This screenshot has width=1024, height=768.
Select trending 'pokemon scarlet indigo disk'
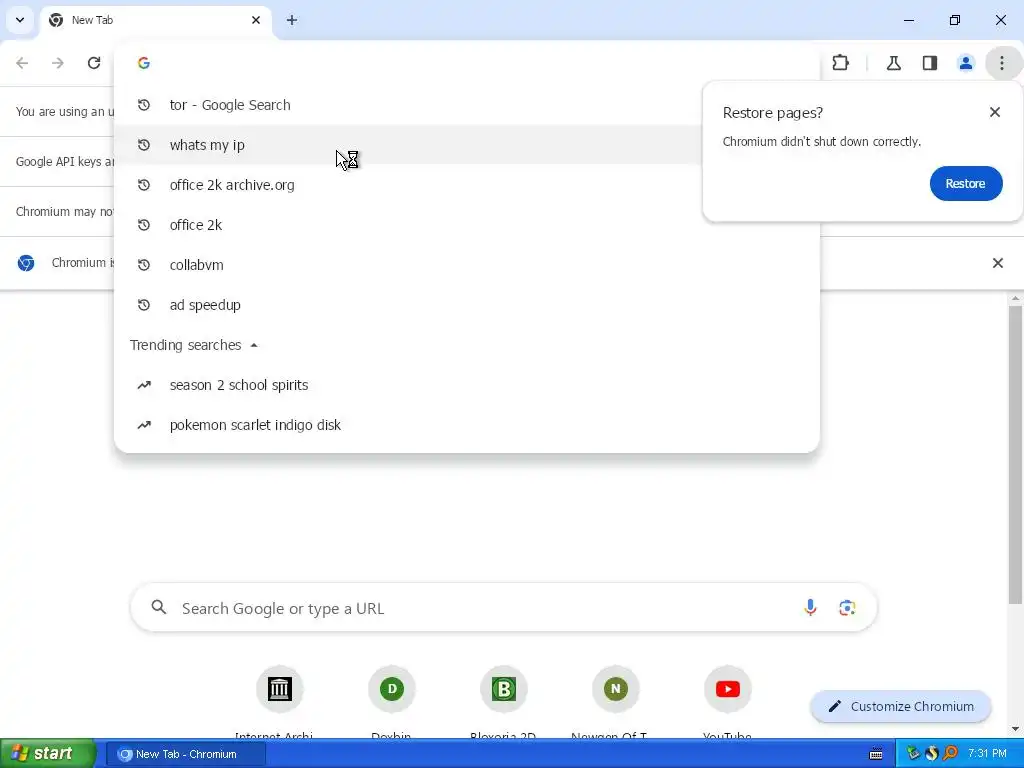pos(466,425)
